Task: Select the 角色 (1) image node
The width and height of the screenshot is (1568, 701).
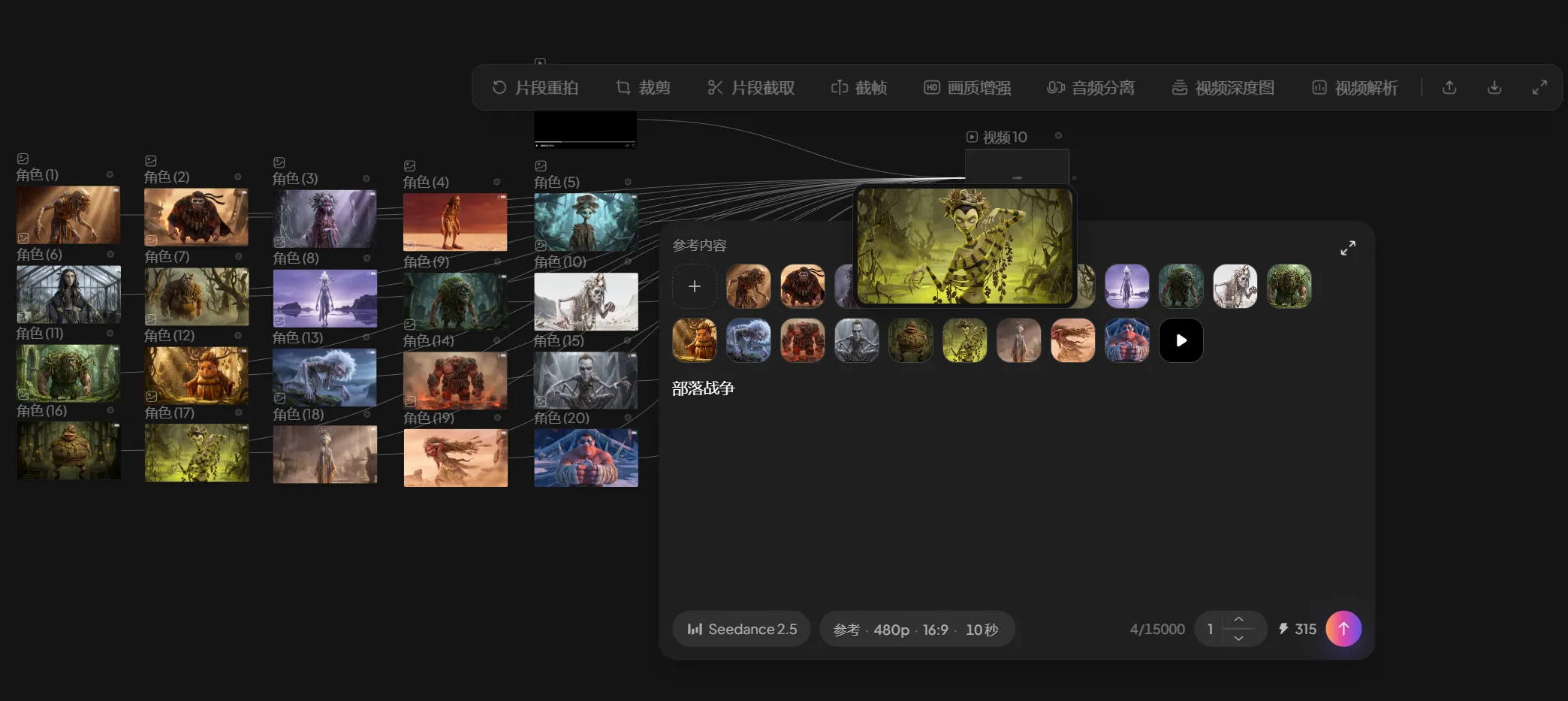Action: 68,215
